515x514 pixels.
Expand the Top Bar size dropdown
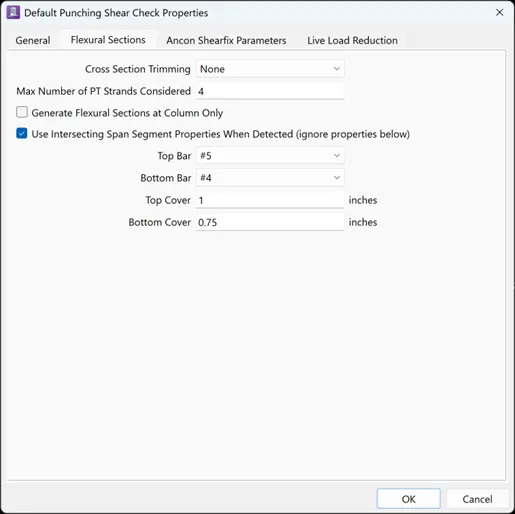(270, 156)
